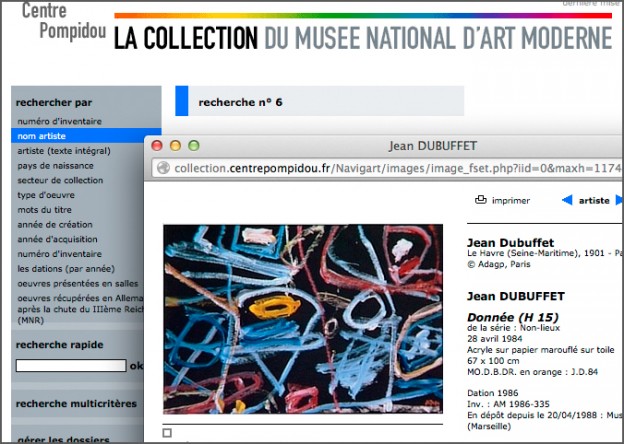This screenshot has width=624, height=444.
Task: Click the 28 avril 1984 date text
Action: coord(495,339)
